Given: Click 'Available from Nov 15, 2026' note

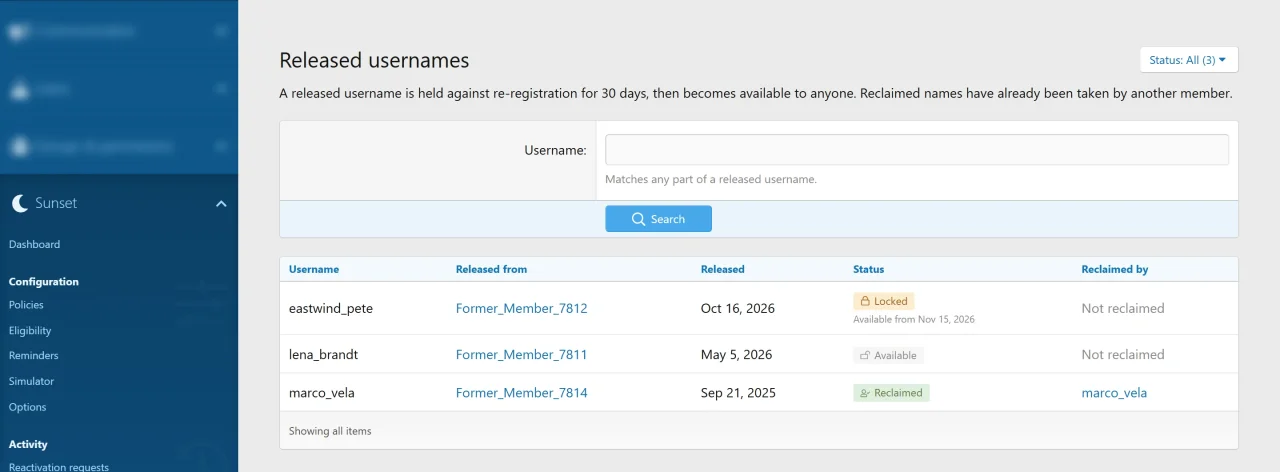Looking at the screenshot, I should (x=914, y=320).
